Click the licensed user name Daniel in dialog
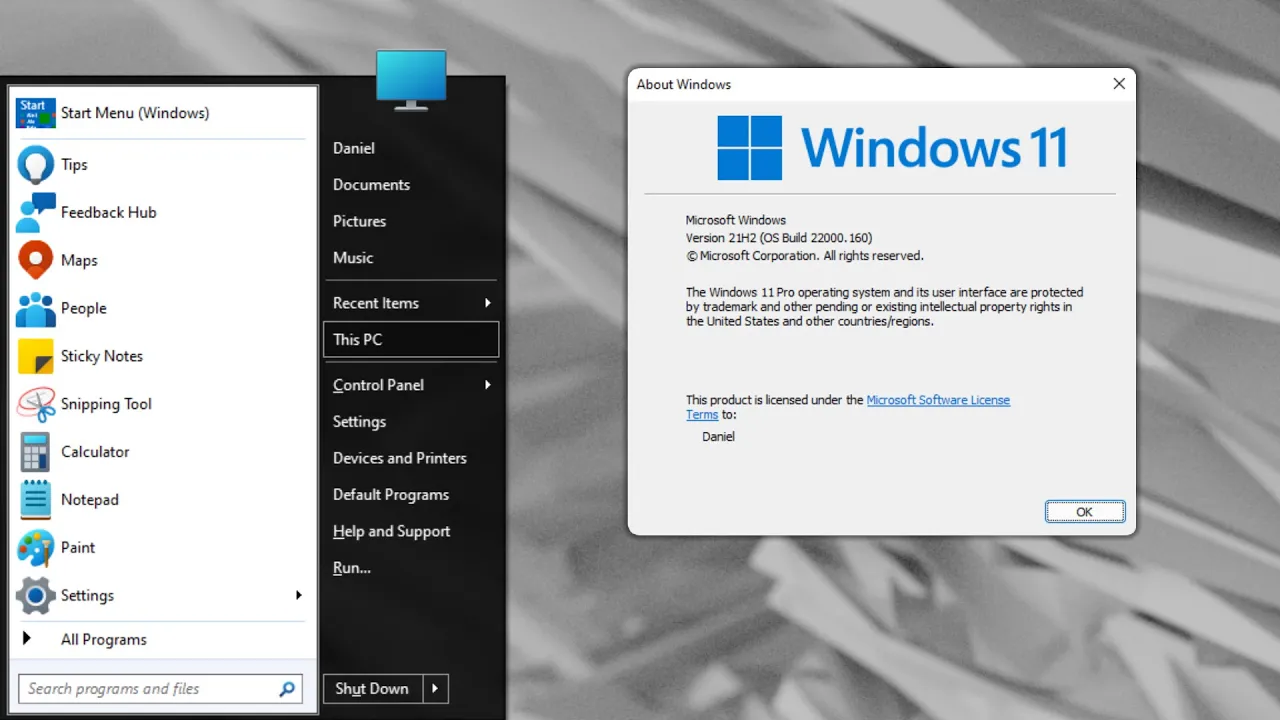The width and height of the screenshot is (1280, 720). (719, 437)
